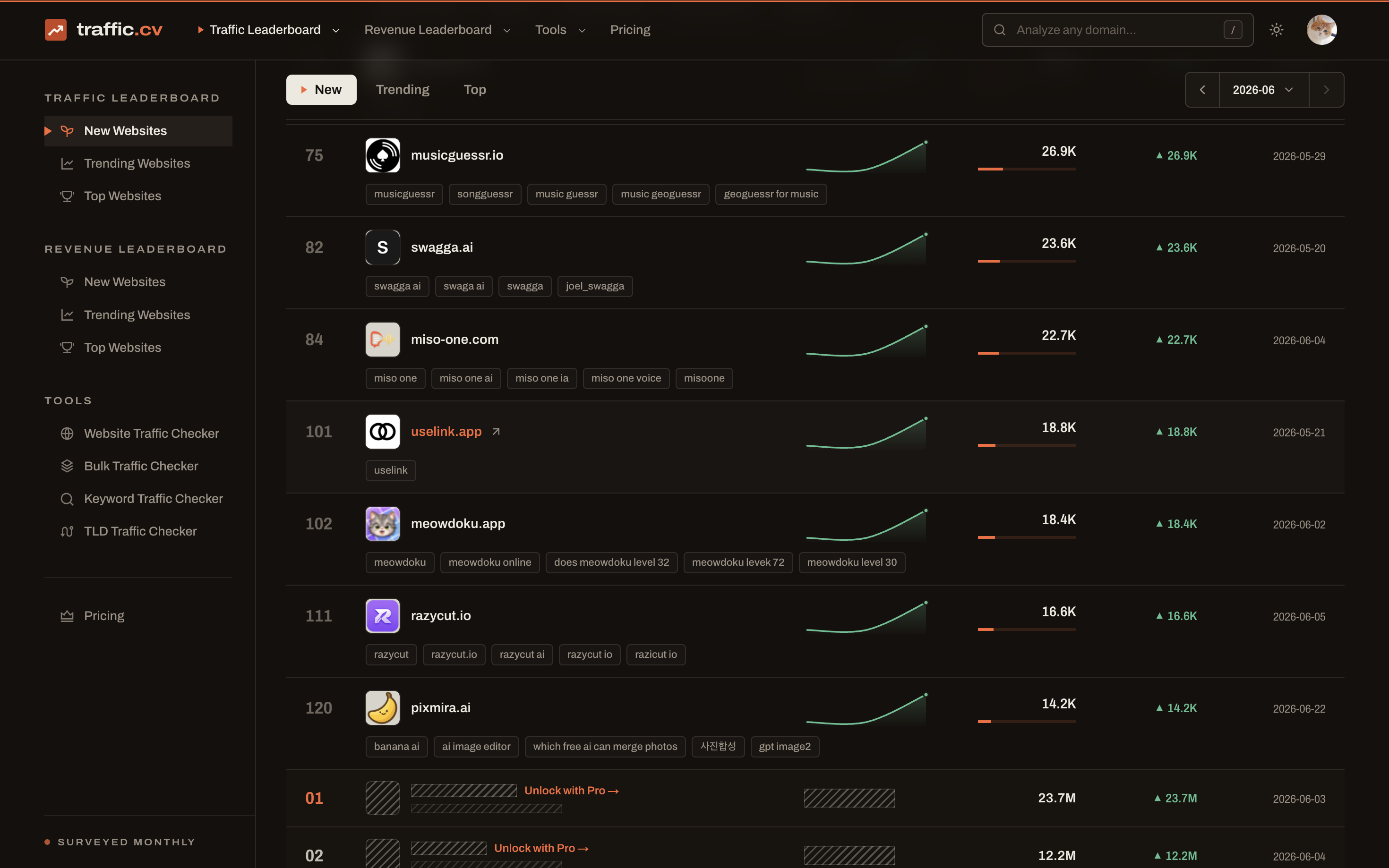Click Top Websites trophy icon under Revenue Leaderboard

(67, 348)
